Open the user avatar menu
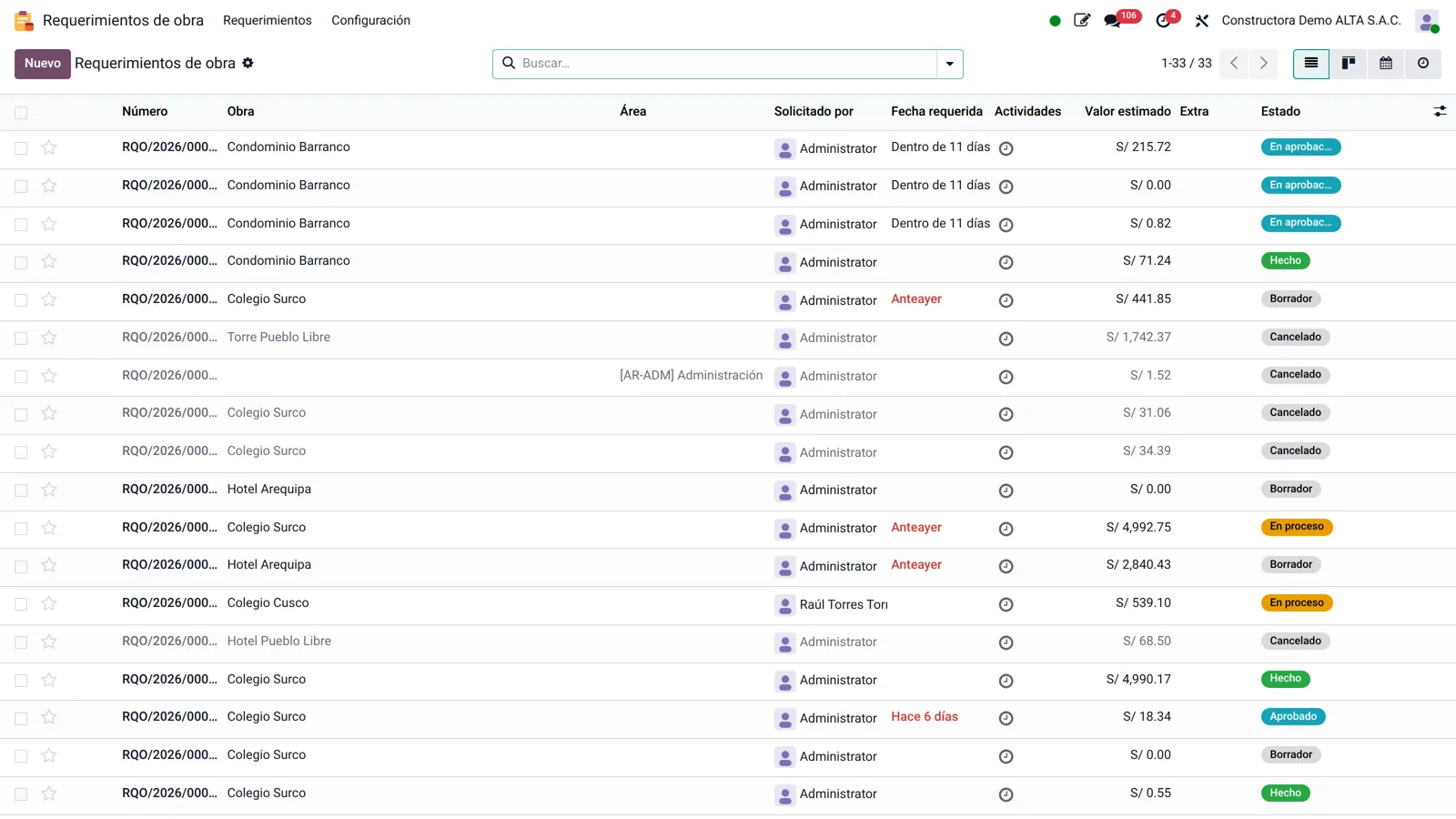Viewport: 1456px width, 819px height. coord(1427,20)
